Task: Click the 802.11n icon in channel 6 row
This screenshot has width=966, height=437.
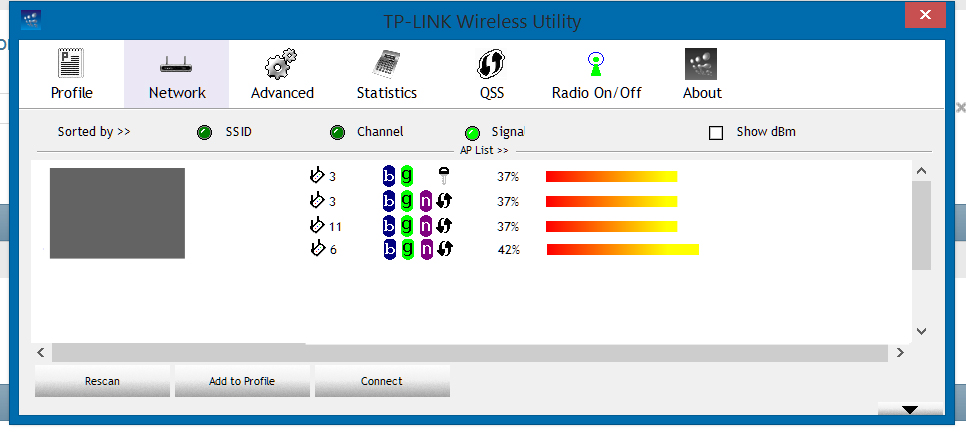Action: [x=426, y=250]
